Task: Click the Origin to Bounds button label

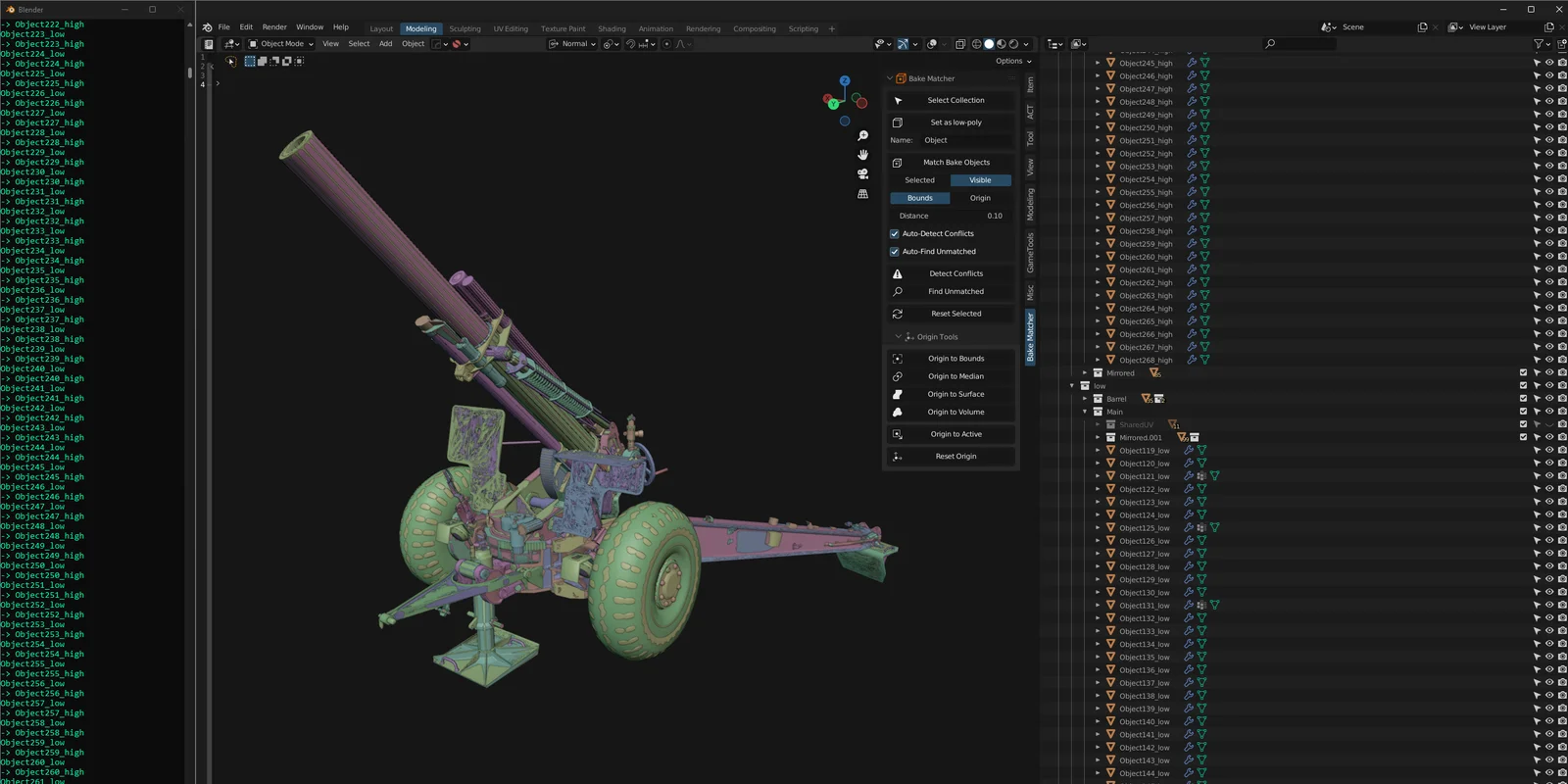Action: point(955,359)
